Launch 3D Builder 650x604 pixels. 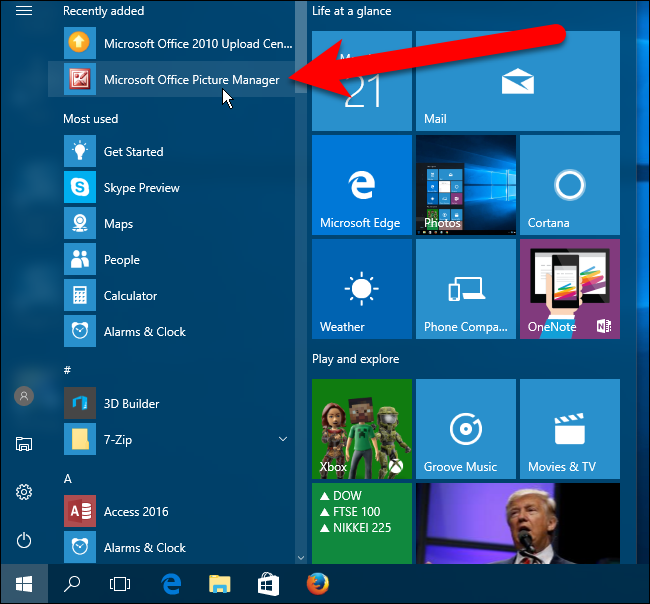click(x=171, y=403)
